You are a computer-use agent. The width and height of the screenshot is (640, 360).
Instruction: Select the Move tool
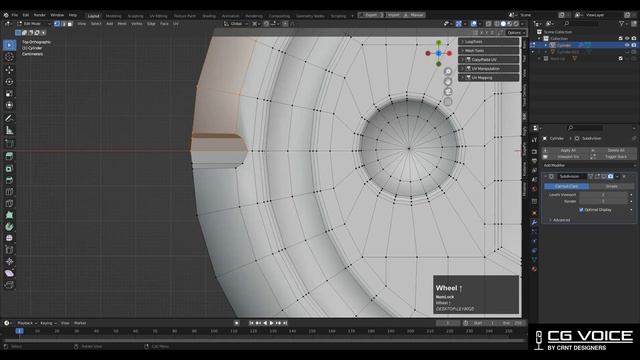tap(9, 70)
